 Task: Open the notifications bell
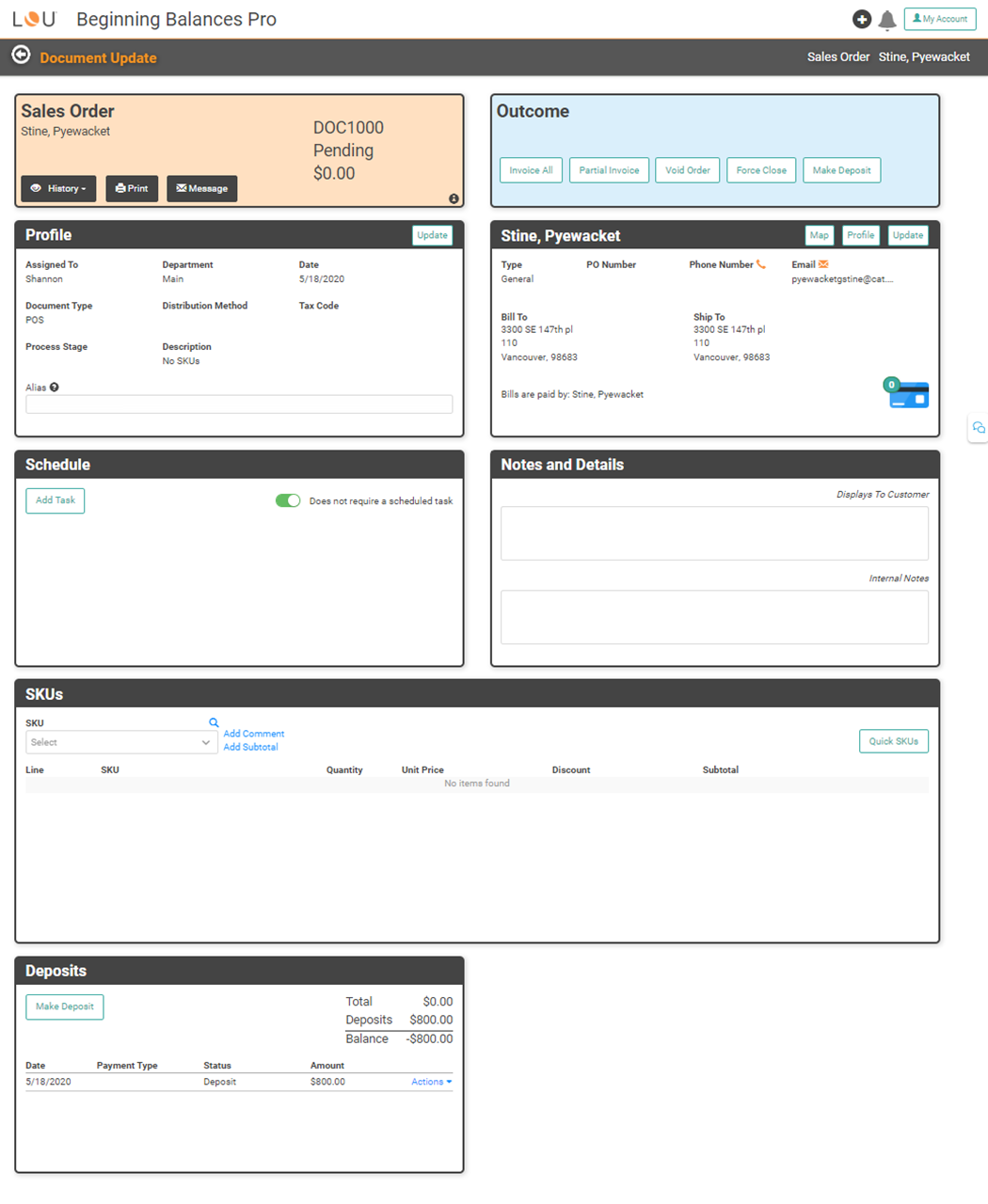[887, 20]
